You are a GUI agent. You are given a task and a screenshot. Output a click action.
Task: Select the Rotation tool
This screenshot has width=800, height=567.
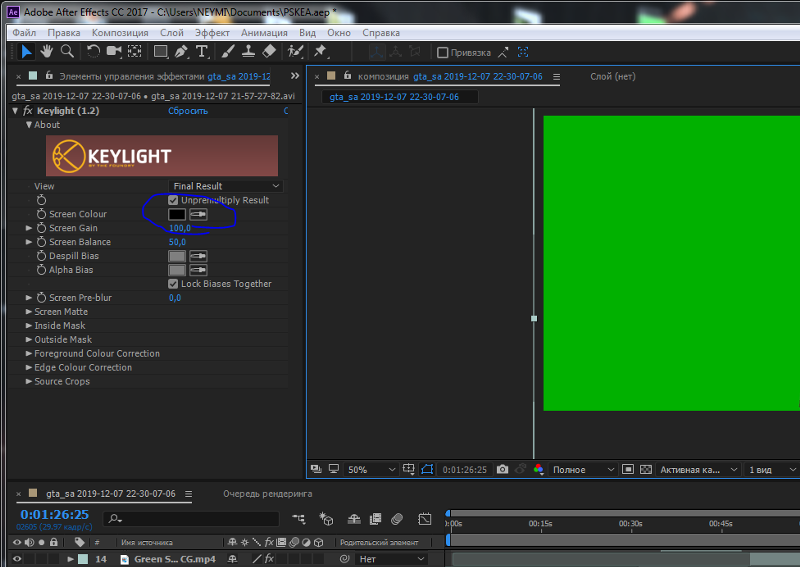(93, 52)
